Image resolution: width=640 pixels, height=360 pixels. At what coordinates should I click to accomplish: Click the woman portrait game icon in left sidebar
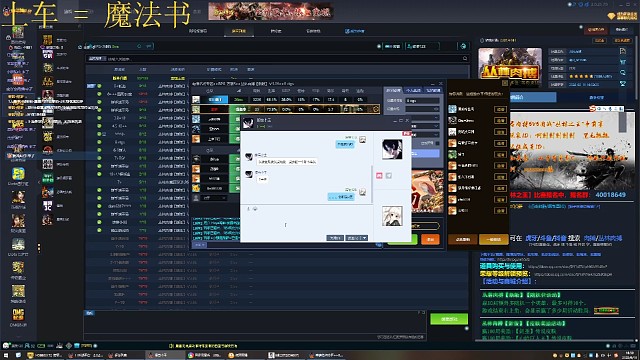pos(18,197)
